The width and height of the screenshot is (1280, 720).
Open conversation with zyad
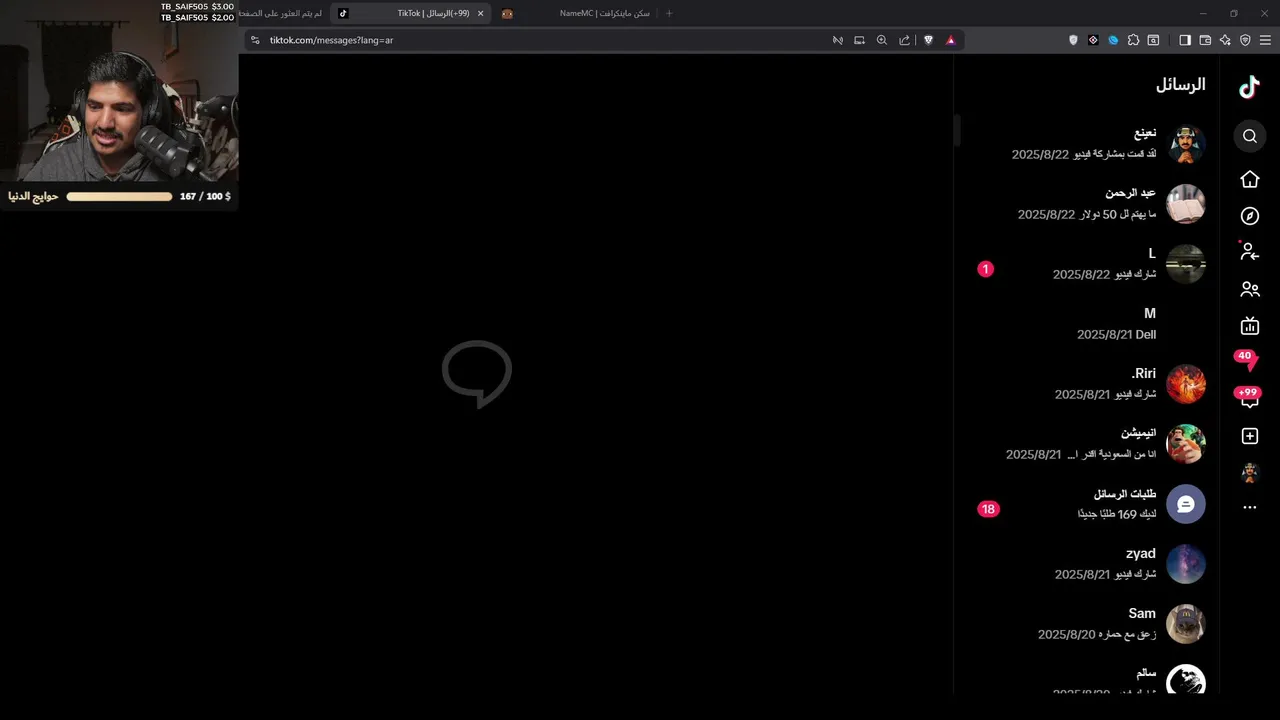(x=1086, y=564)
